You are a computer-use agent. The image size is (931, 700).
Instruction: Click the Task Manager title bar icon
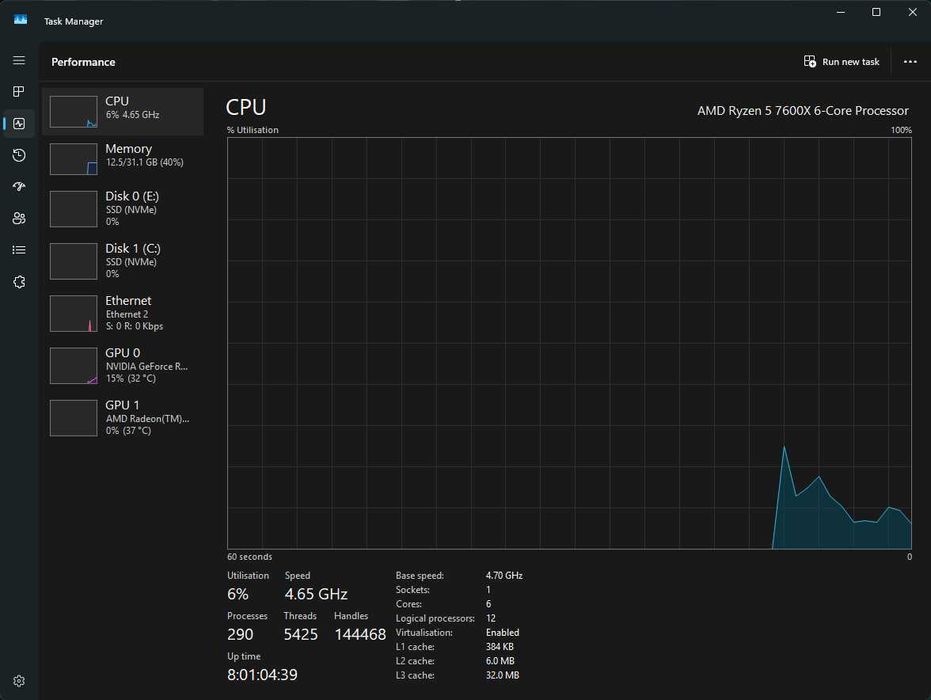click(x=20, y=20)
